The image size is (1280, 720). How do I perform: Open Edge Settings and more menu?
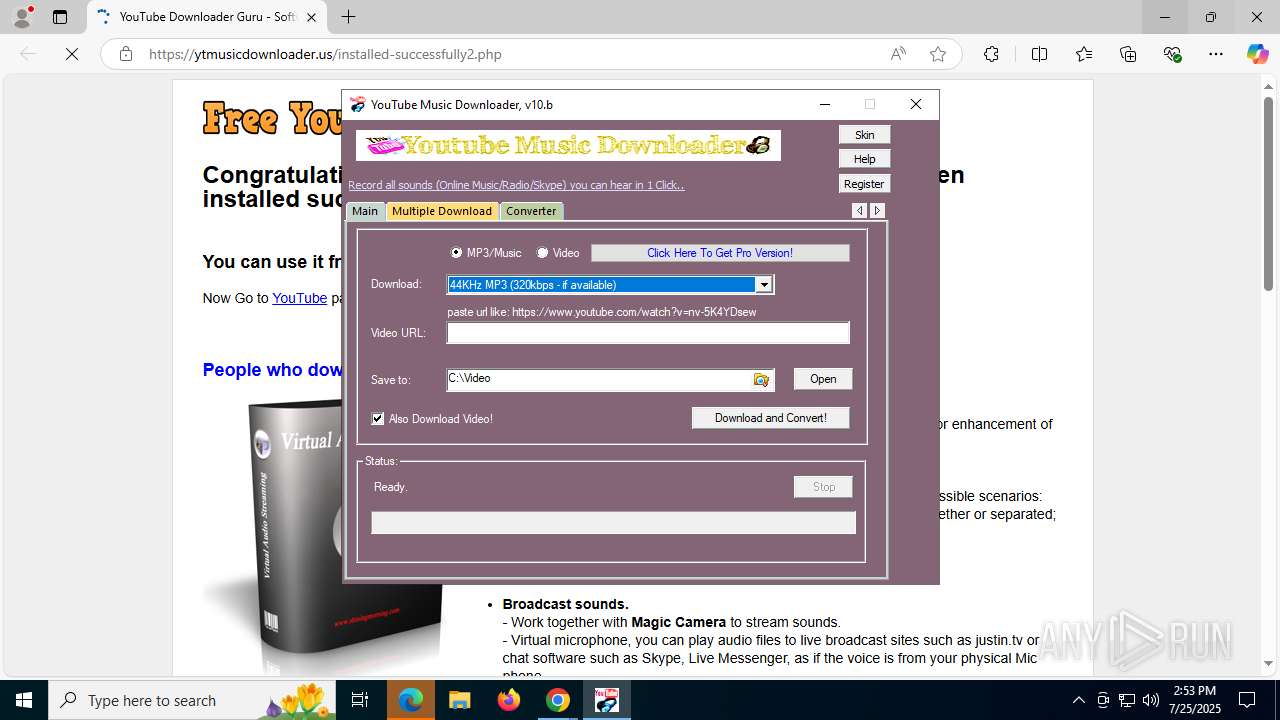1216,54
